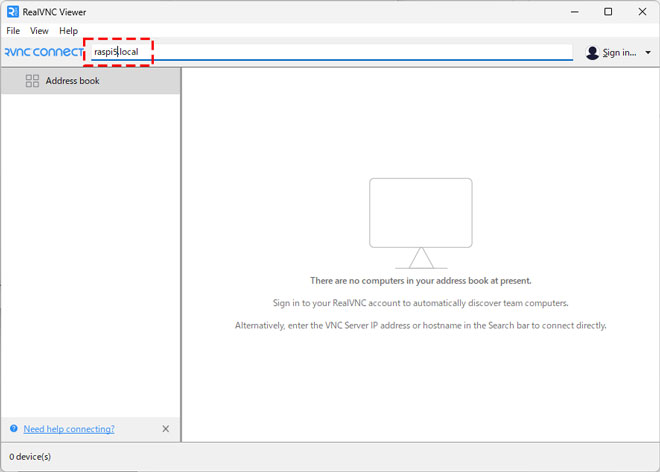Maximize the RealVNC Viewer window
Image resolution: width=660 pixels, height=472 pixels.
[608, 12]
